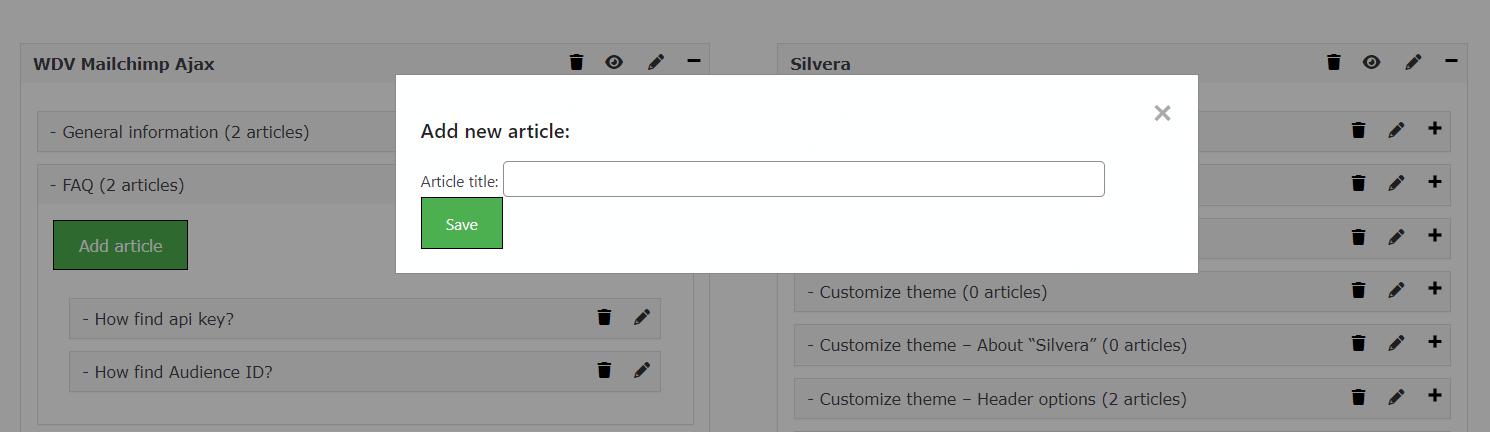Delete the Silvera section
Screen dimensions: 1490x432
click(x=1333, y=63)
